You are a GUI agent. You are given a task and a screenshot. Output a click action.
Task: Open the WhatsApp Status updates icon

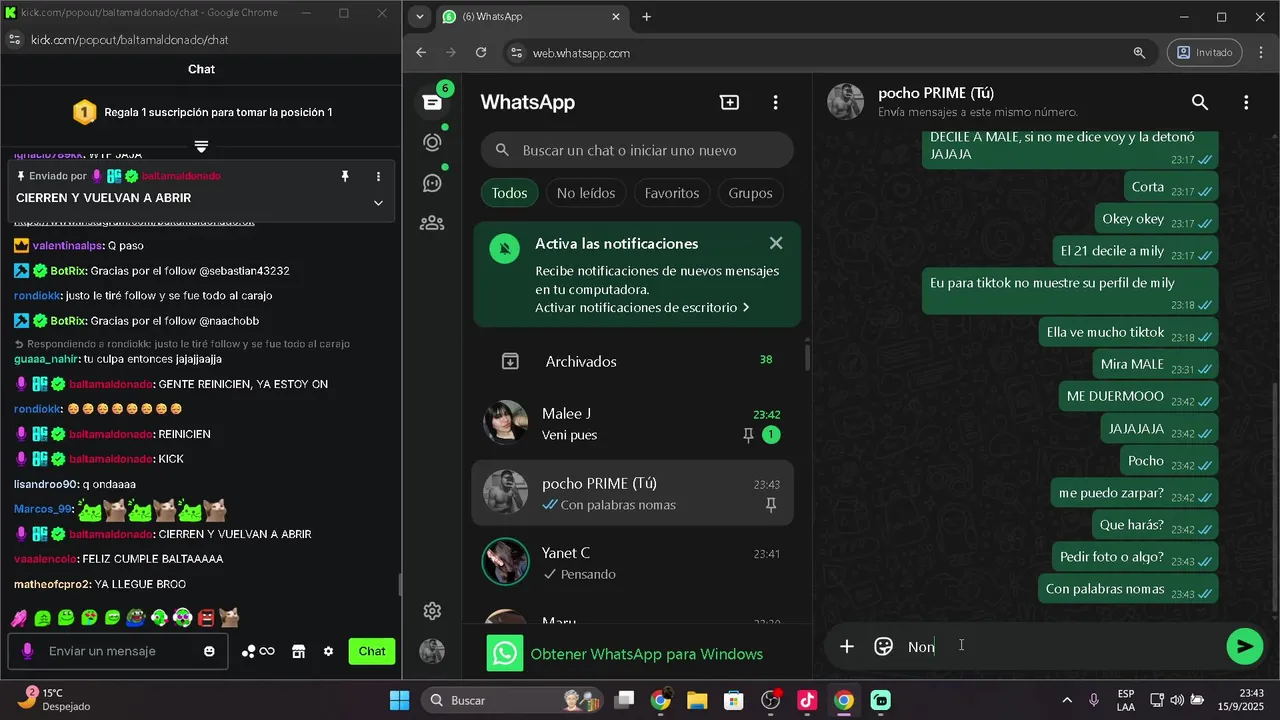point(432,142)
